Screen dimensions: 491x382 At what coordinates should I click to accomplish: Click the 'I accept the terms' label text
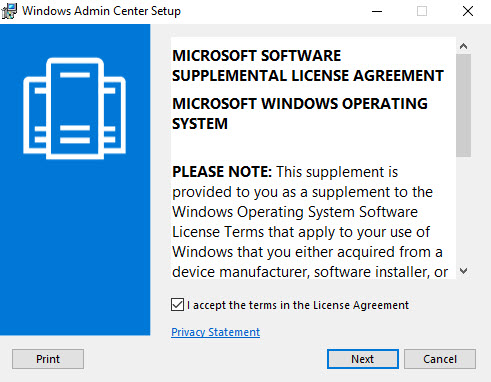point(298,305)
